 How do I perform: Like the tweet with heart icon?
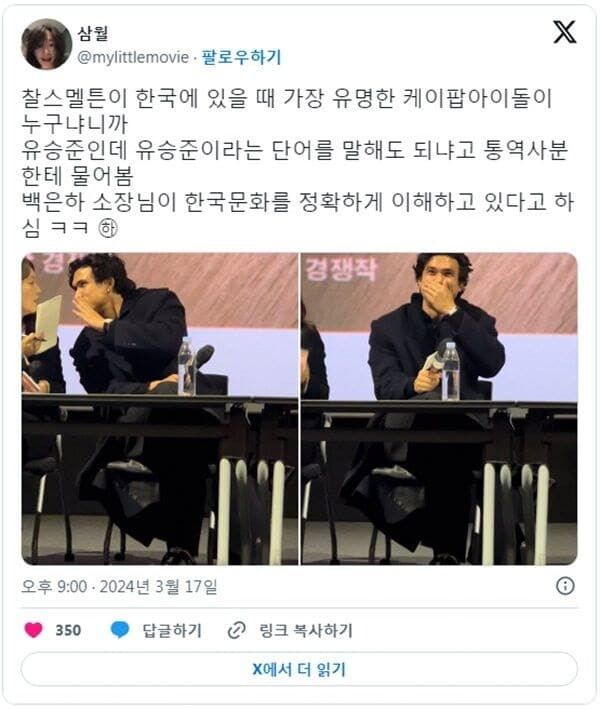33,630
